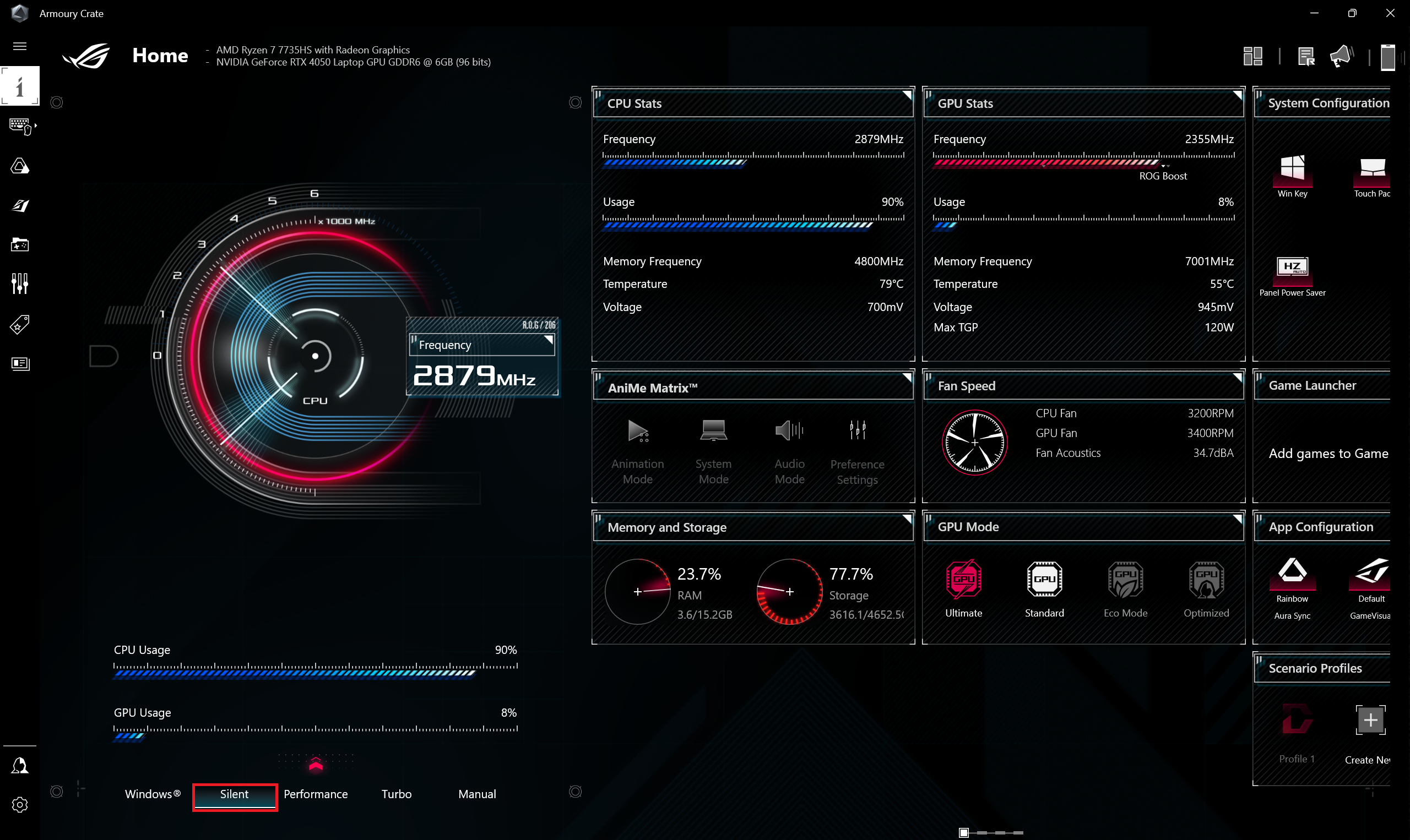Switch to Turbo operating mode
The image size is (1410, 840).
click(397, 794)
